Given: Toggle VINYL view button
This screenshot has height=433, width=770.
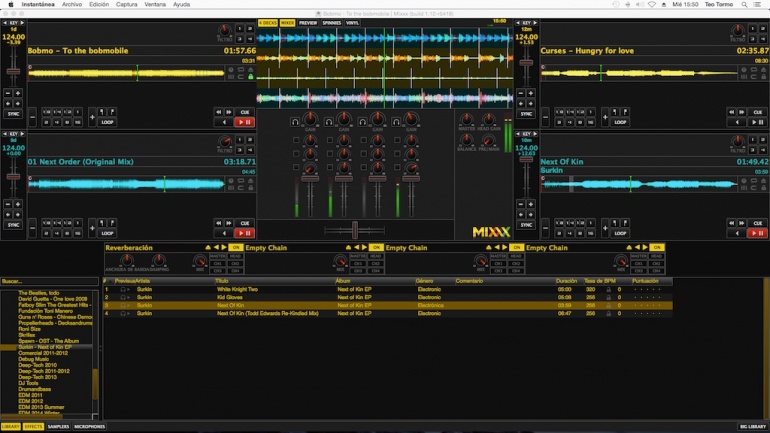Looking at the screenshot, I should coord(352,23).
